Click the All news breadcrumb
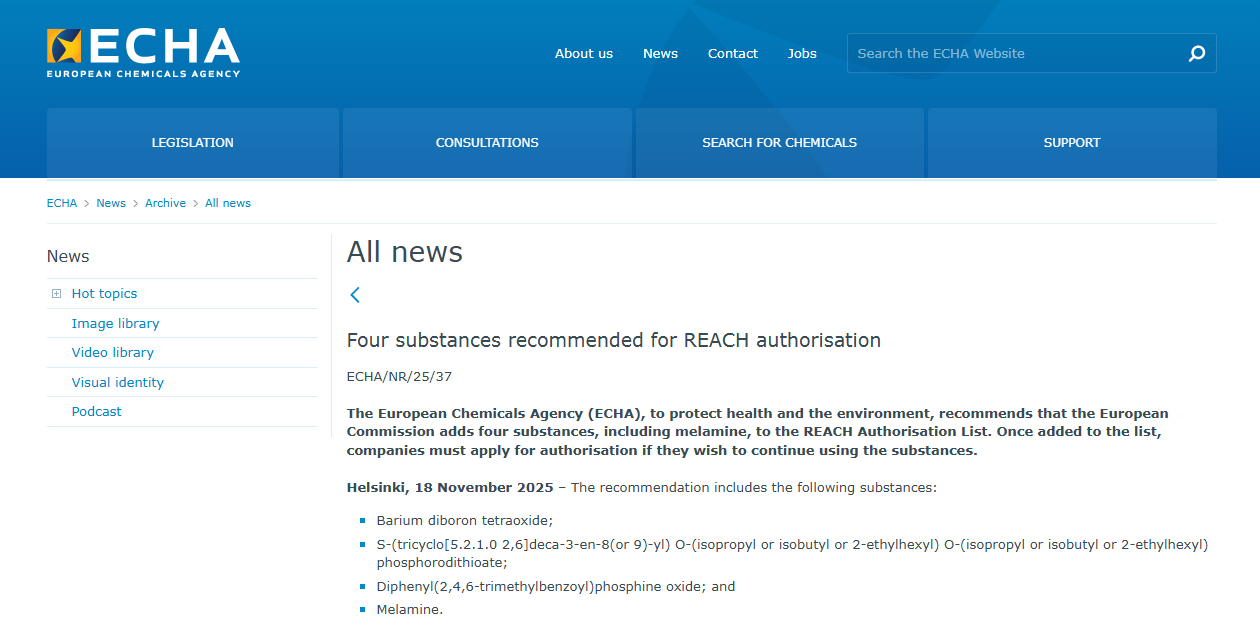The width and height of the screenshot is (1260, 621). click(228, 203)
